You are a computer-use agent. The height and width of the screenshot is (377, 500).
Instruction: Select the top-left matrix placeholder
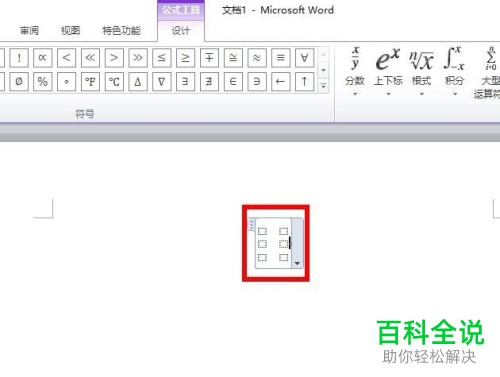pos(262,231)
